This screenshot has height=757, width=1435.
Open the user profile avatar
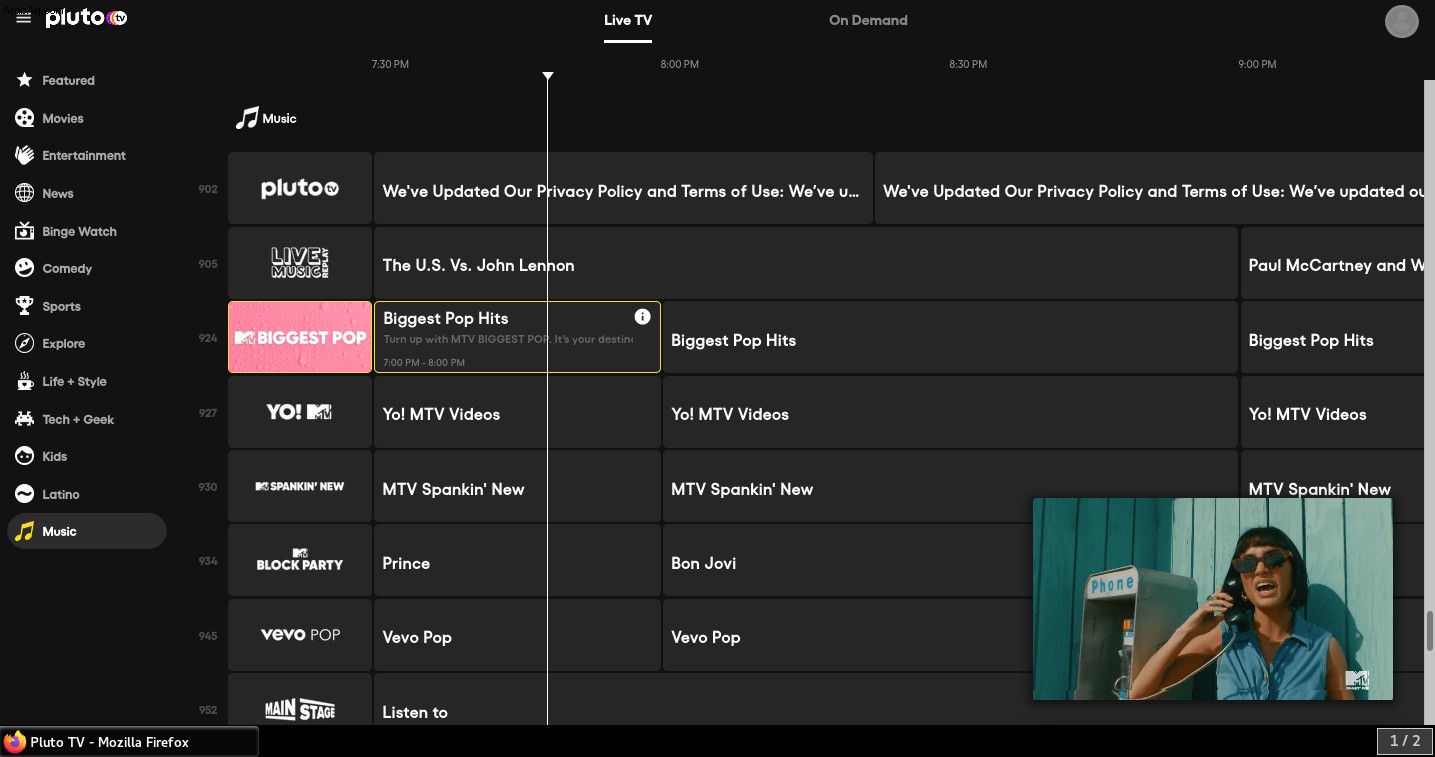(1401, 21)
